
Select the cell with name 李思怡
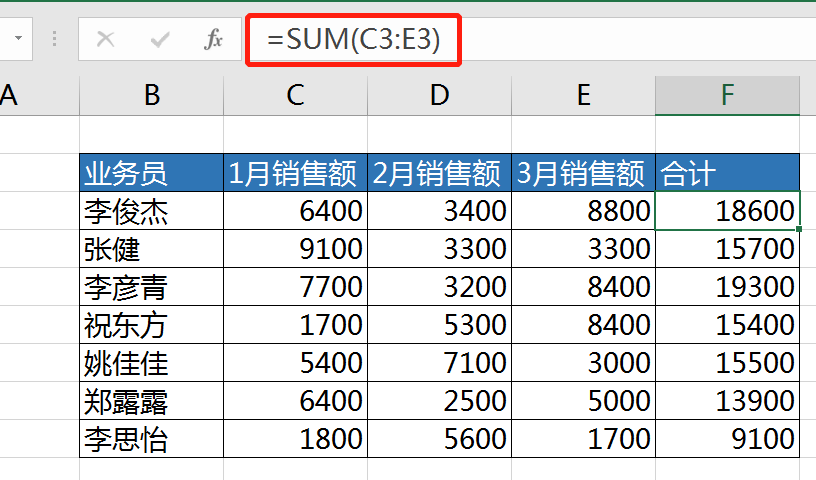click(x=151, y=438)
